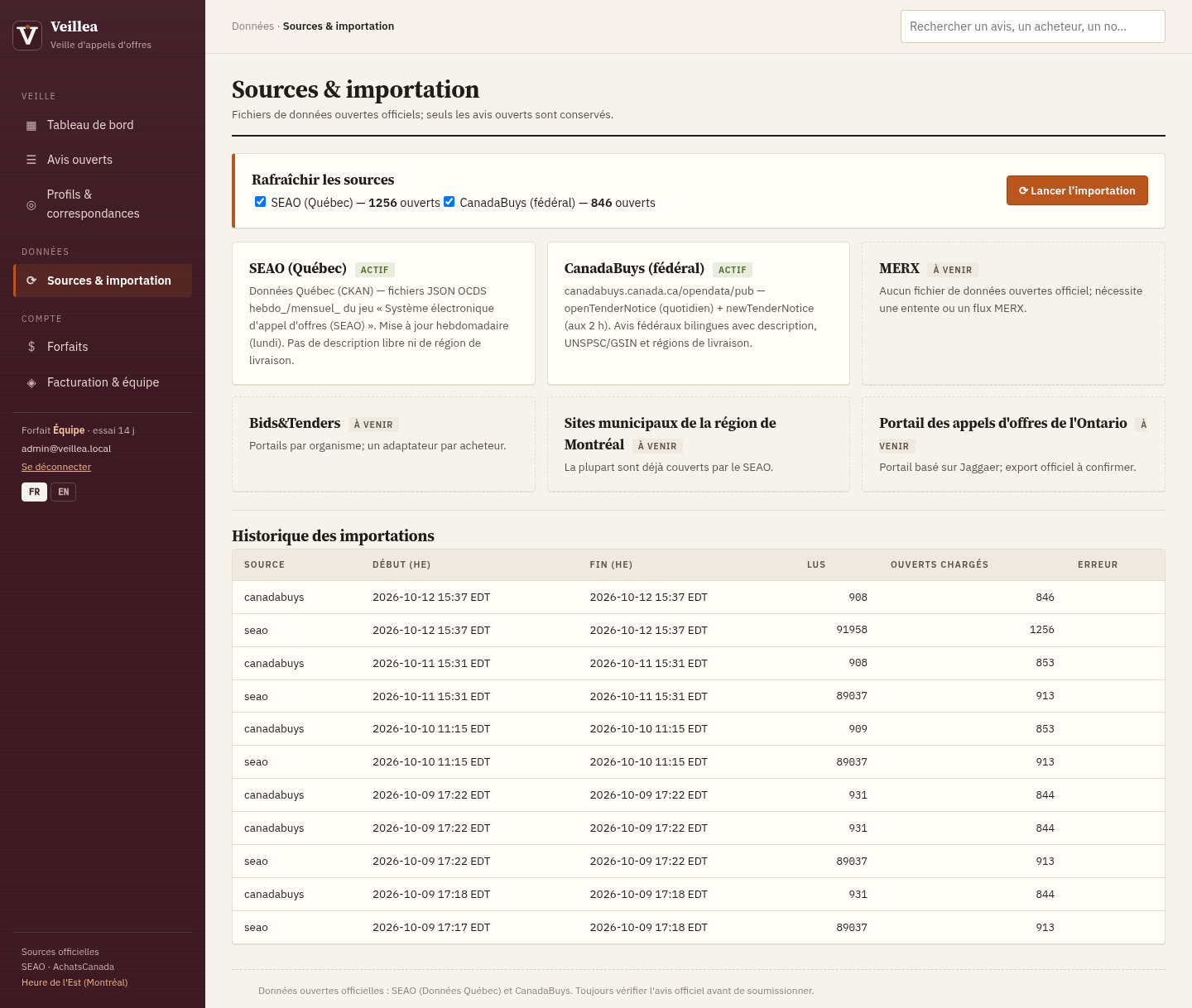Switch language to EN
Screen dimensions: 1192x1008
coord(63,492)
